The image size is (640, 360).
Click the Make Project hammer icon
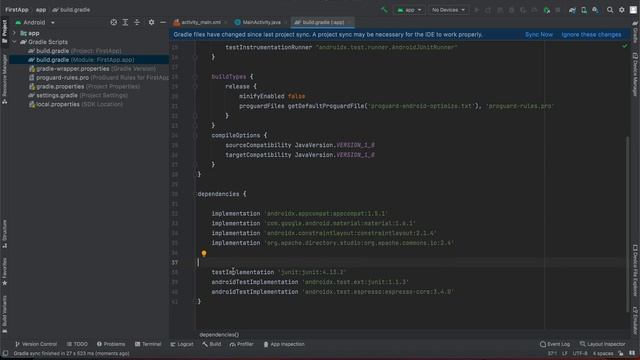point(384,10)
